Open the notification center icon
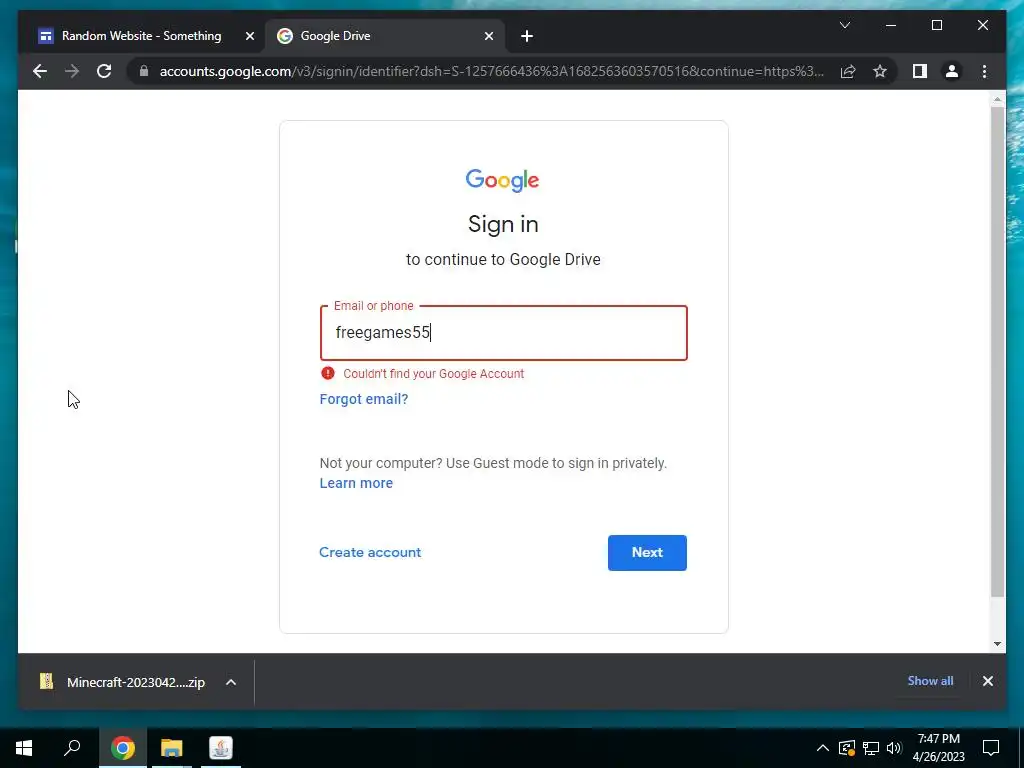Screen dimensions: 1024x768 tap(991, 748)
